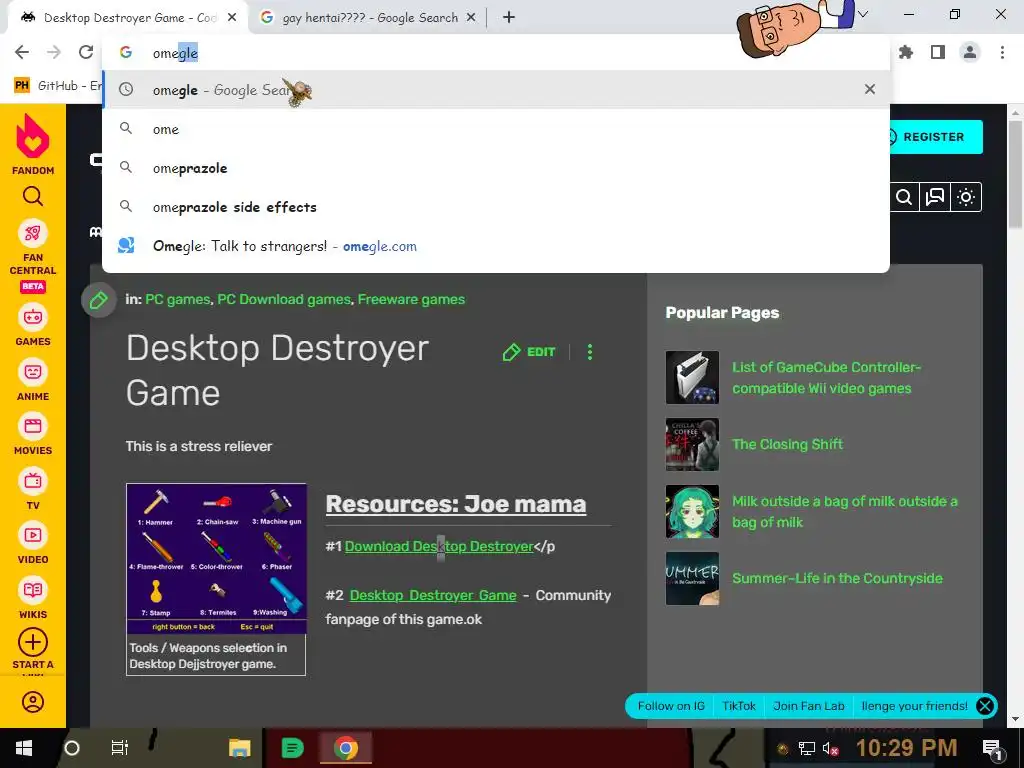
Task: Open Cortana circle on the taskbar
Action: (x=72, y=748)
